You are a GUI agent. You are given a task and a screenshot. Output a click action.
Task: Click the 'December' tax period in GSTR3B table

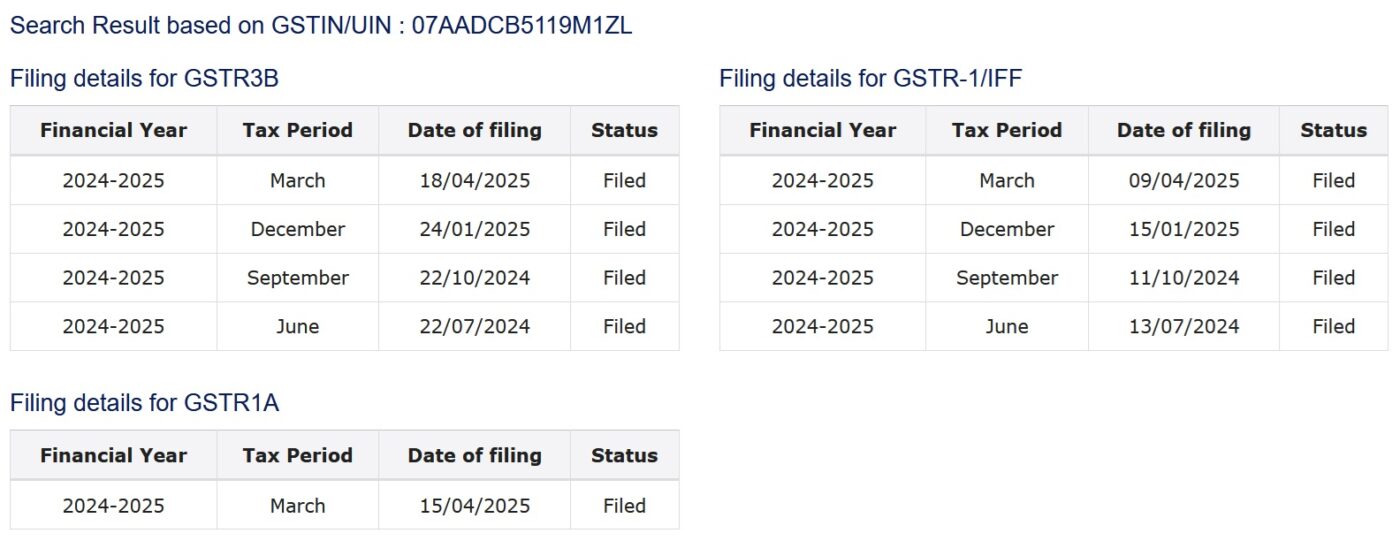[297, 229]
